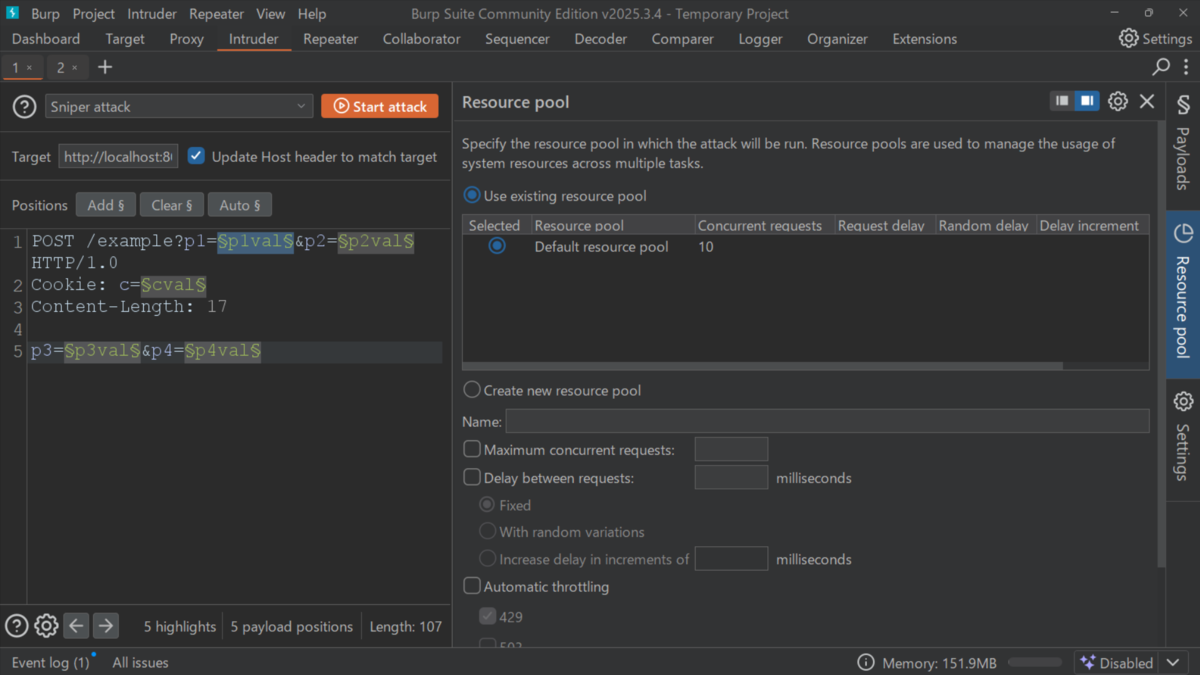1200x675 pixels.
Task: Select the Default resource pool radio
Action: click(x=497, y=246)
